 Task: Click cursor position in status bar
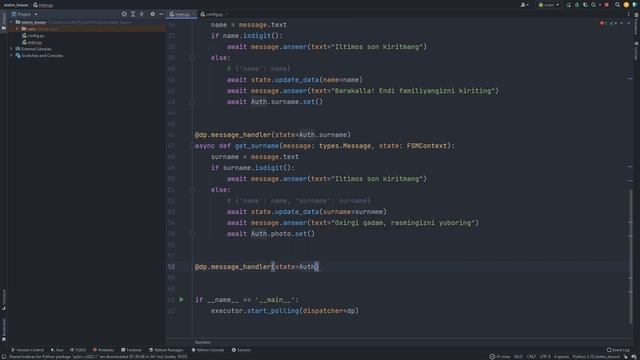click(x=518, y=357)
